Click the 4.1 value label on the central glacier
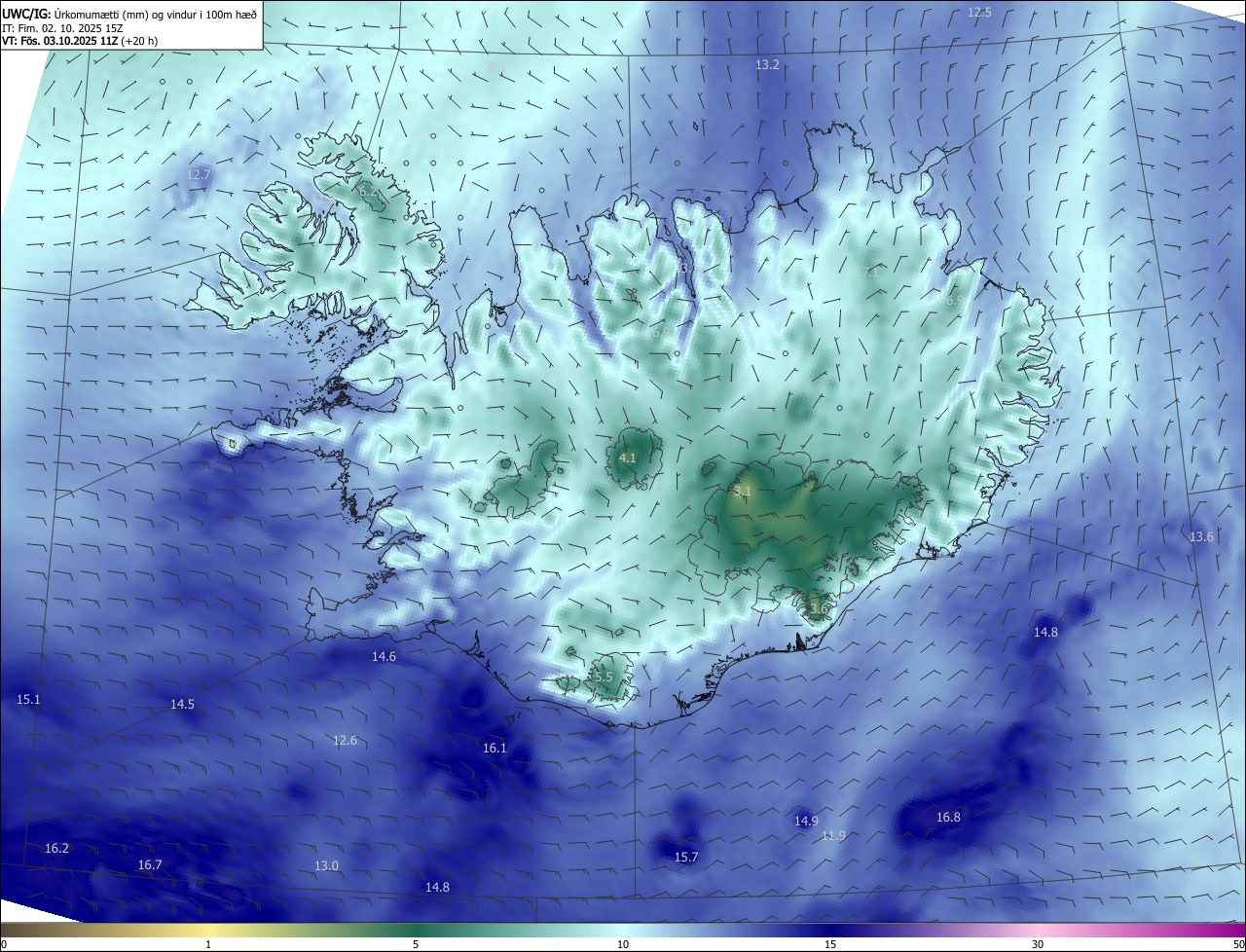The width and height of the screenshot is (1246, 952). (x=628, y=458)
